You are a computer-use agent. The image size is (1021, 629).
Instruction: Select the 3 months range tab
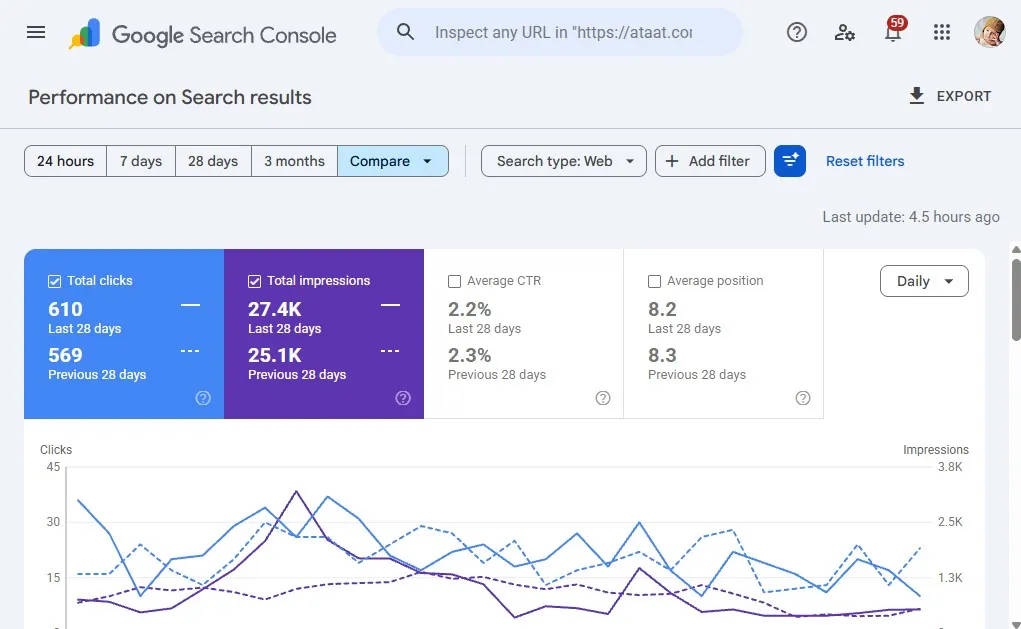tap(294, 161)
